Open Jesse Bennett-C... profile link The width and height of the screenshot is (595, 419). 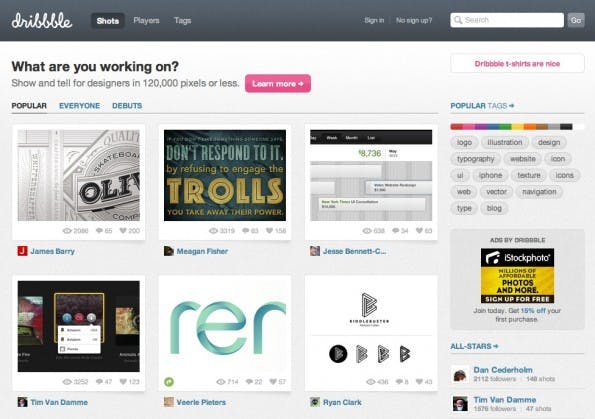coord(354,251)
